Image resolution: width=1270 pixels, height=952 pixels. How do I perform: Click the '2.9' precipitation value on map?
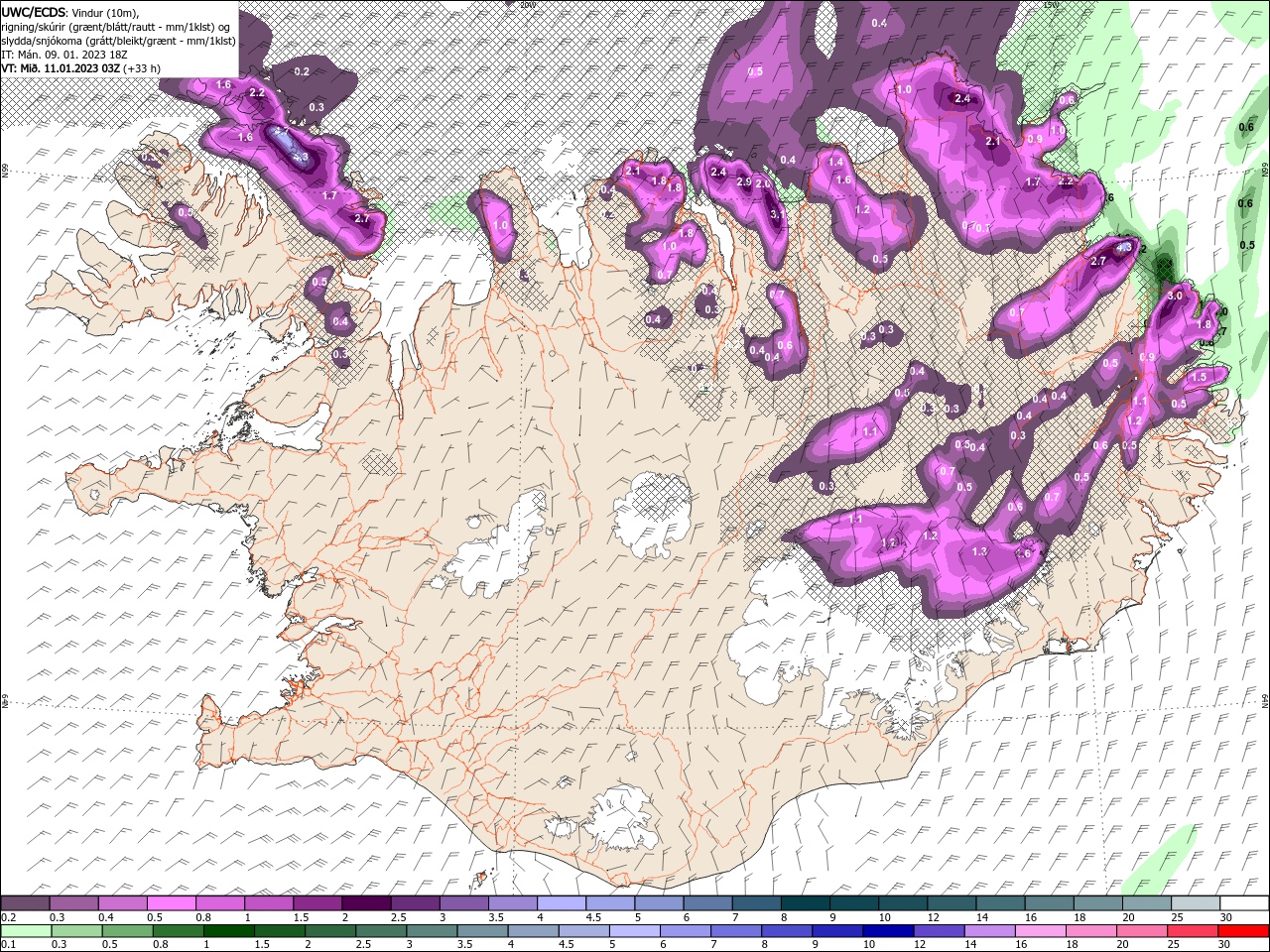pos(744,181)
